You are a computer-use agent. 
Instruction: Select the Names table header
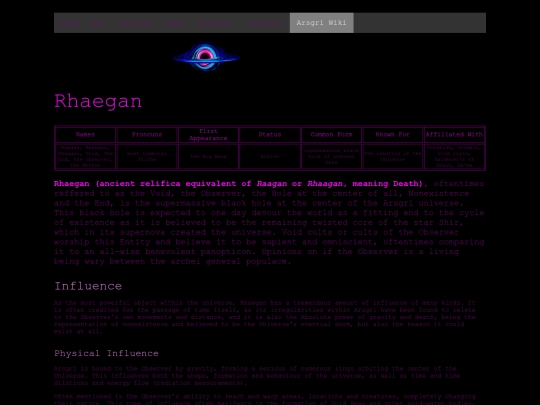tap(85, 135)
